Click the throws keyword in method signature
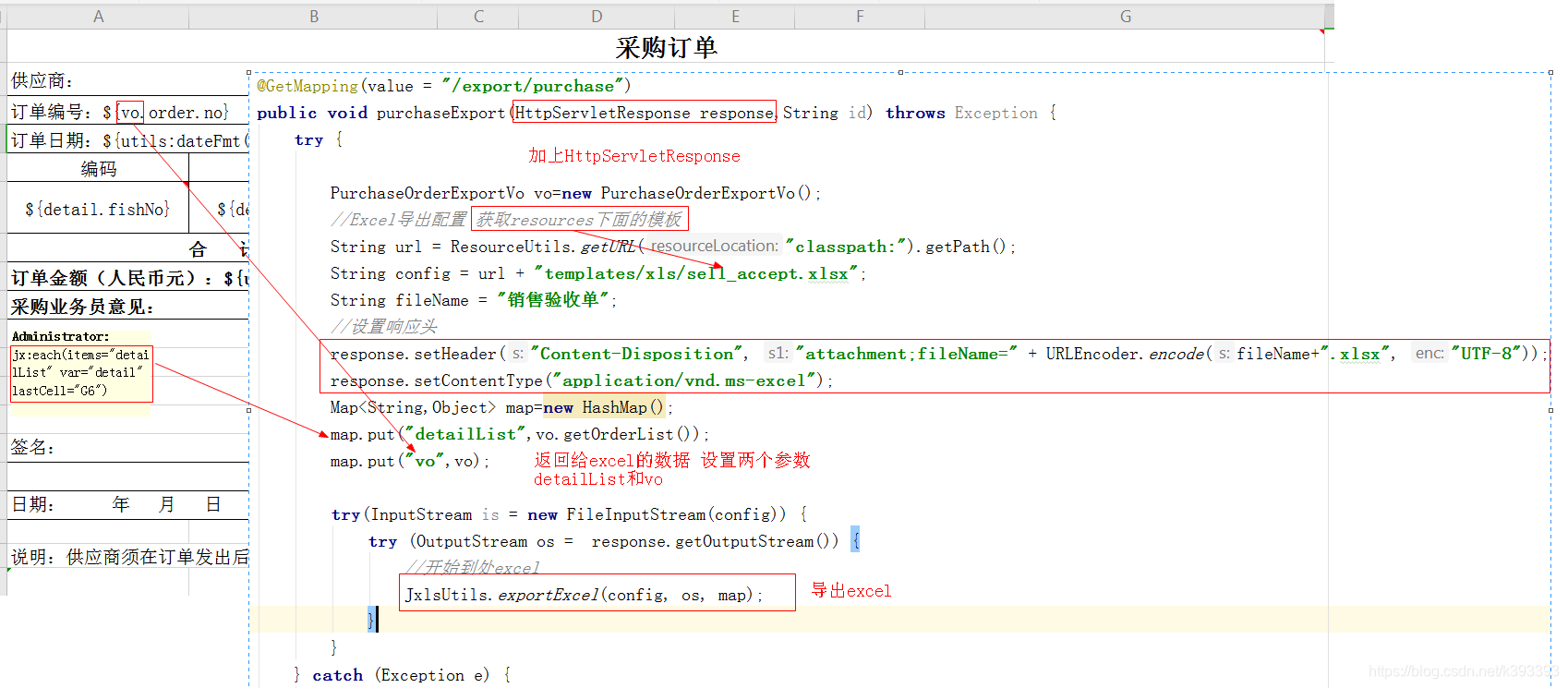1568x688 pixels. (x=915, y=113)
